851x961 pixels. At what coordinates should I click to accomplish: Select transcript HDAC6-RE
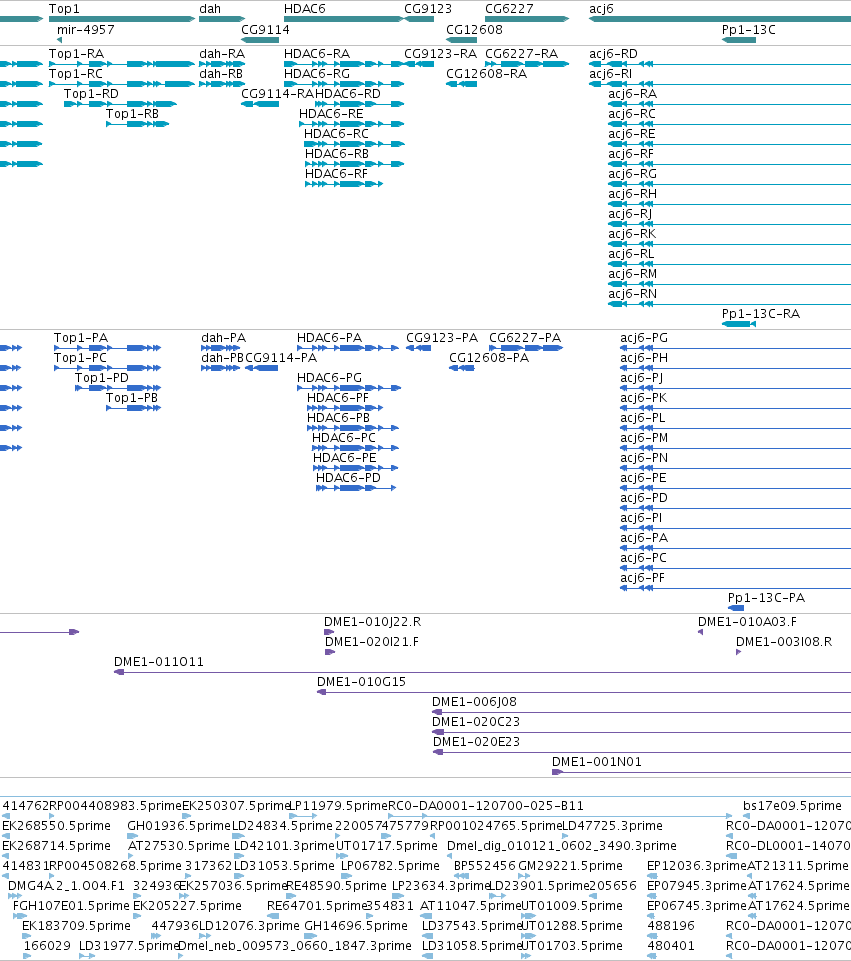pos(331,113)
